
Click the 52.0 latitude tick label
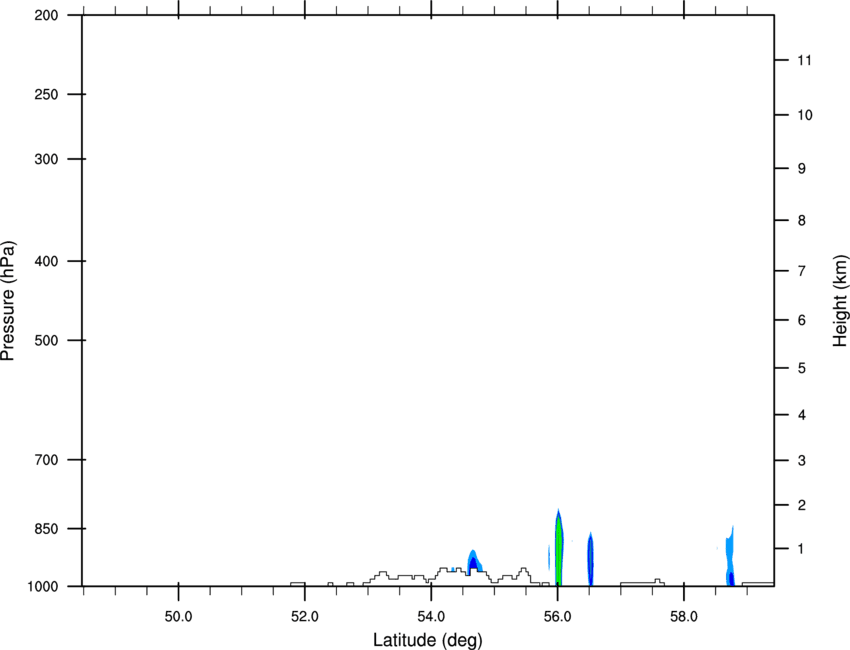pyautogui.click(x=305, y=617)
